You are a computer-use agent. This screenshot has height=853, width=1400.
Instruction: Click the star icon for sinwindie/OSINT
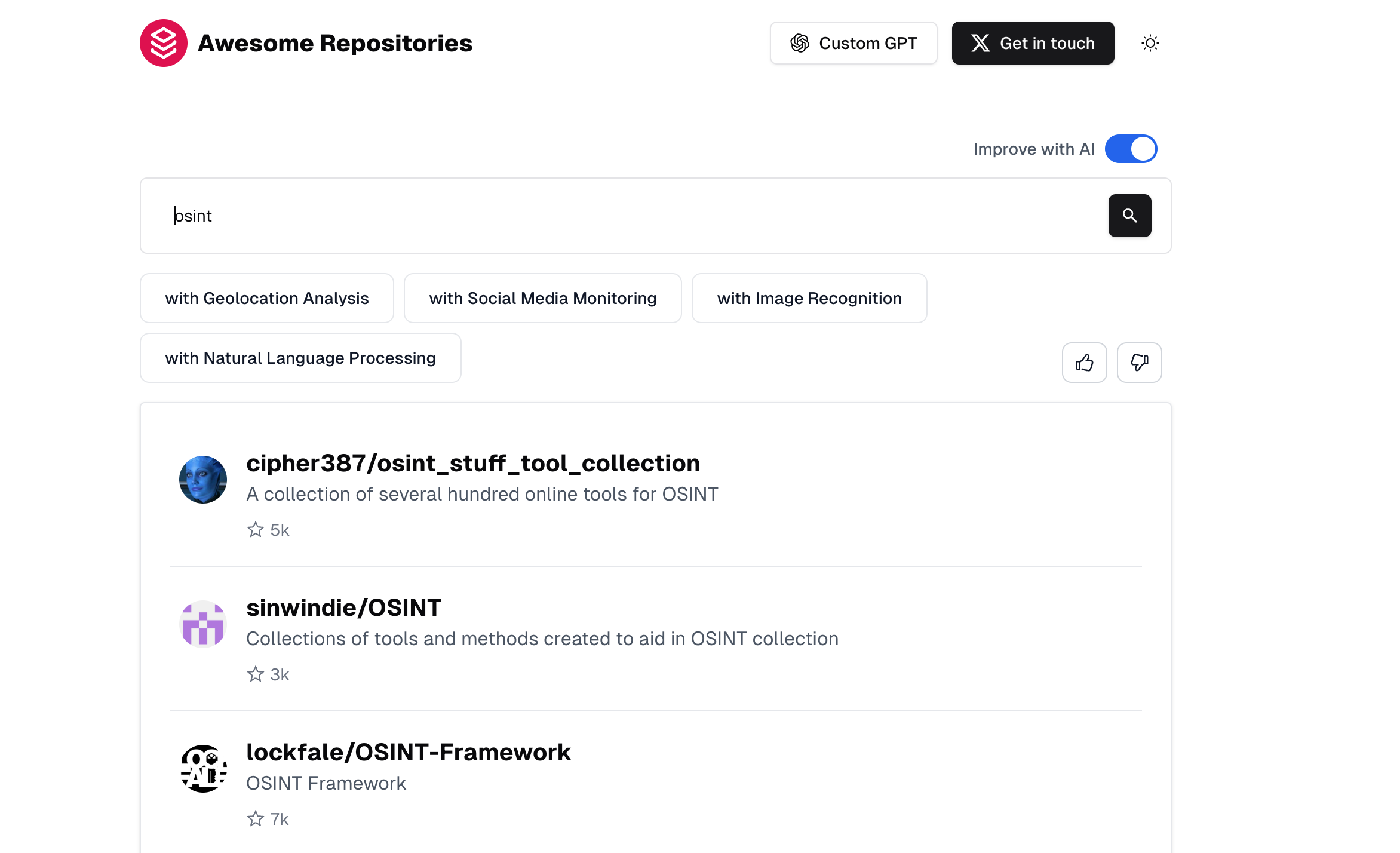pos(256,674)
